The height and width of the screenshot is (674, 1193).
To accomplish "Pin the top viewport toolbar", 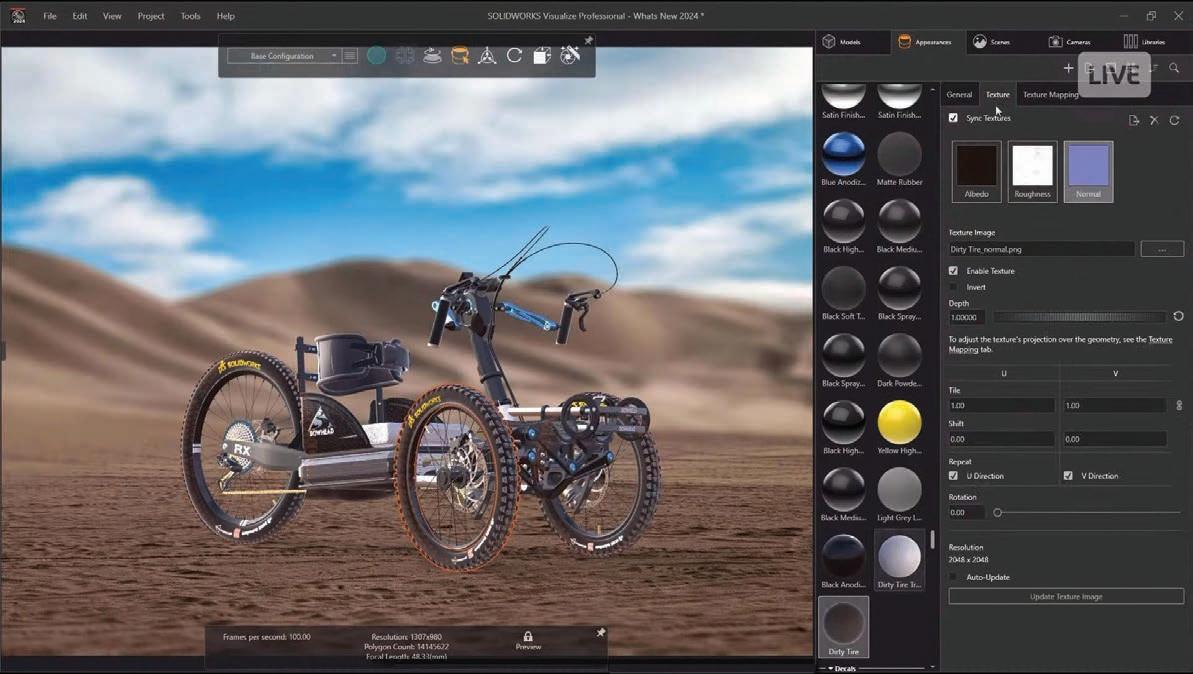I will pyautogui.click(x=588, y=40).
